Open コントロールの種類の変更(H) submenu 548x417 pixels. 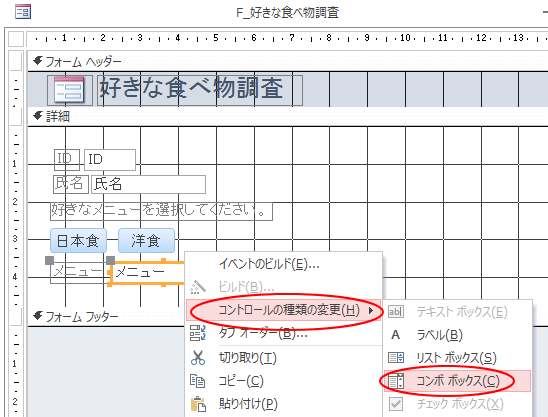click(x=284, y=310)
